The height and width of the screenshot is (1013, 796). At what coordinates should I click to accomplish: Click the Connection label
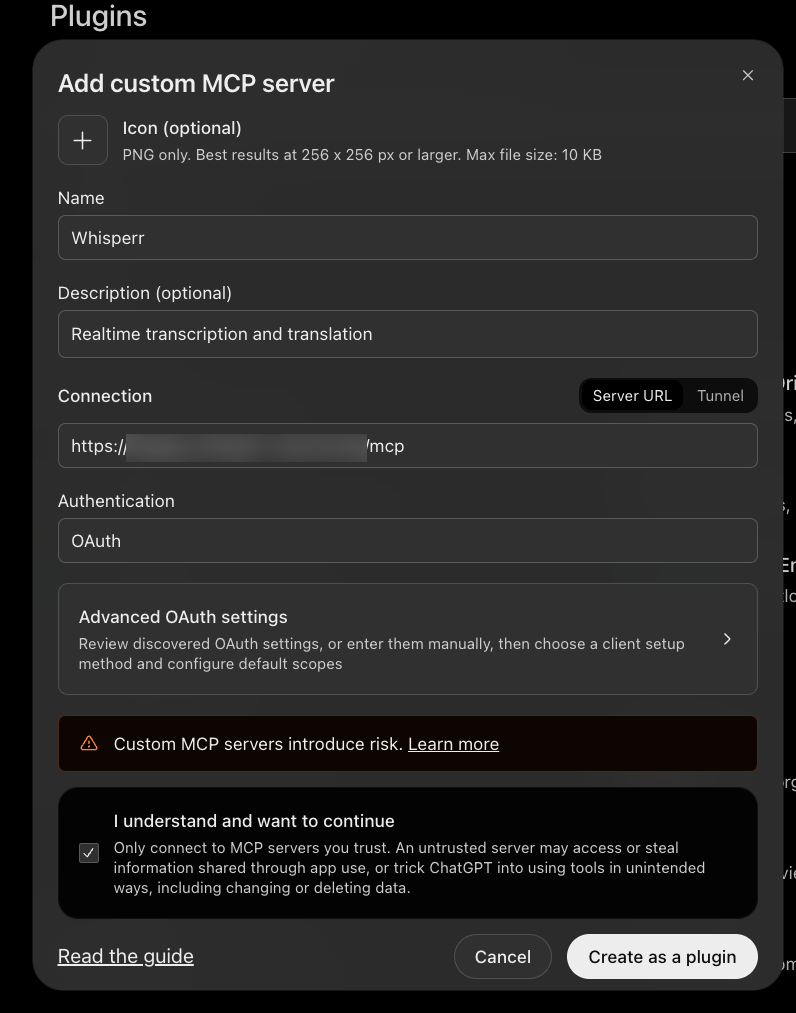pyautogui.click(x=105, y=396)
